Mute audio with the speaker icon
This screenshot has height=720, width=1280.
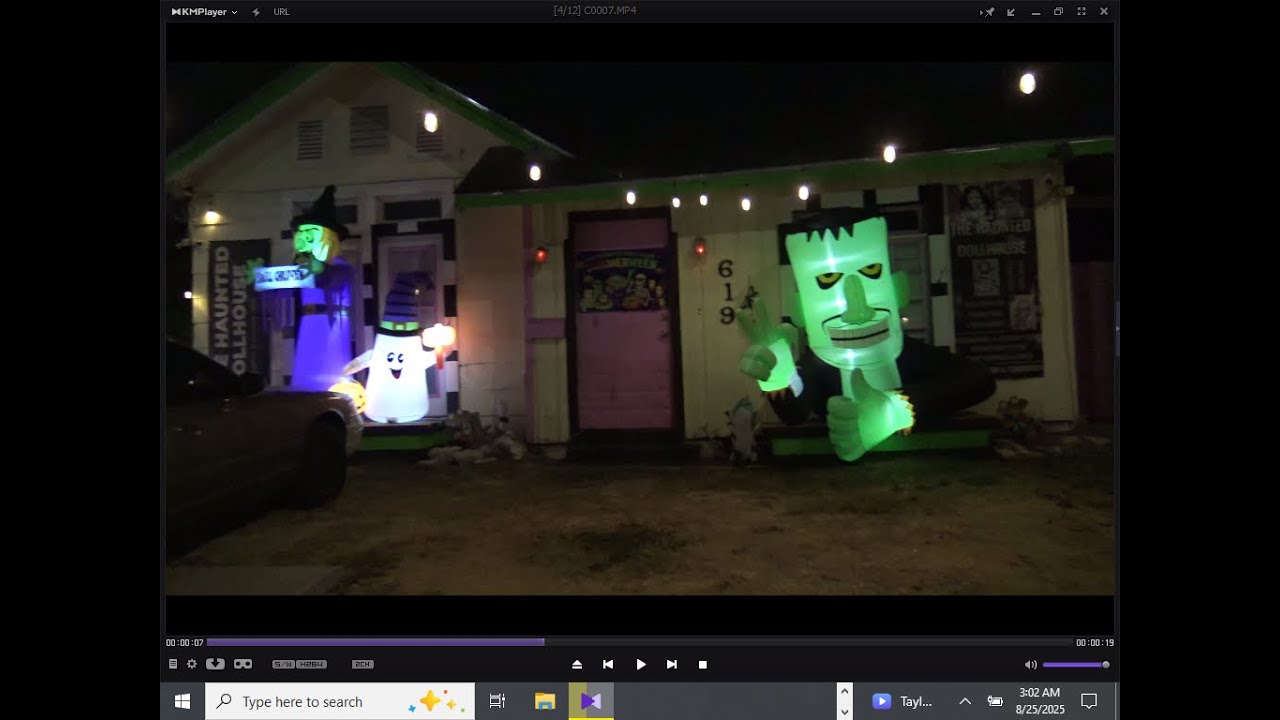(x=1030, y=664)
